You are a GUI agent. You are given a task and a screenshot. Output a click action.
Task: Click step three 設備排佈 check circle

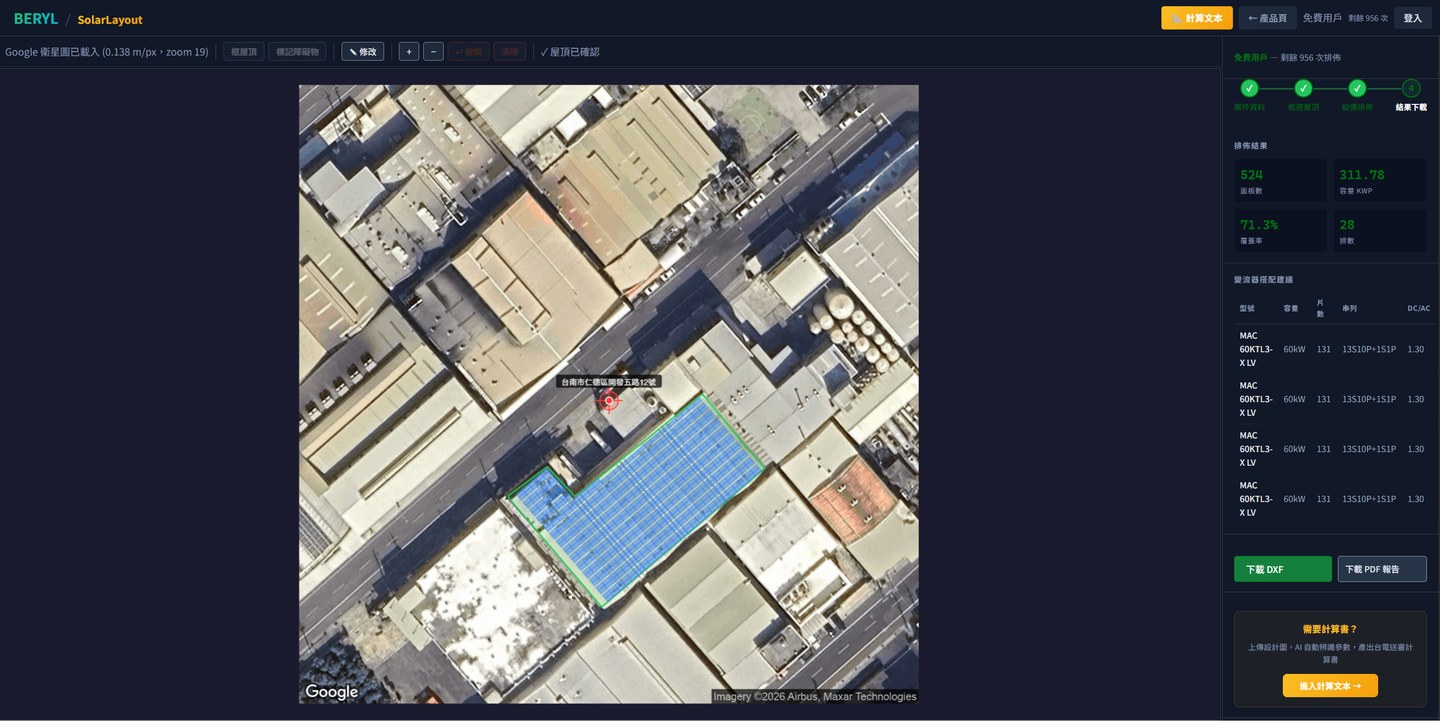pos(1357,88)
